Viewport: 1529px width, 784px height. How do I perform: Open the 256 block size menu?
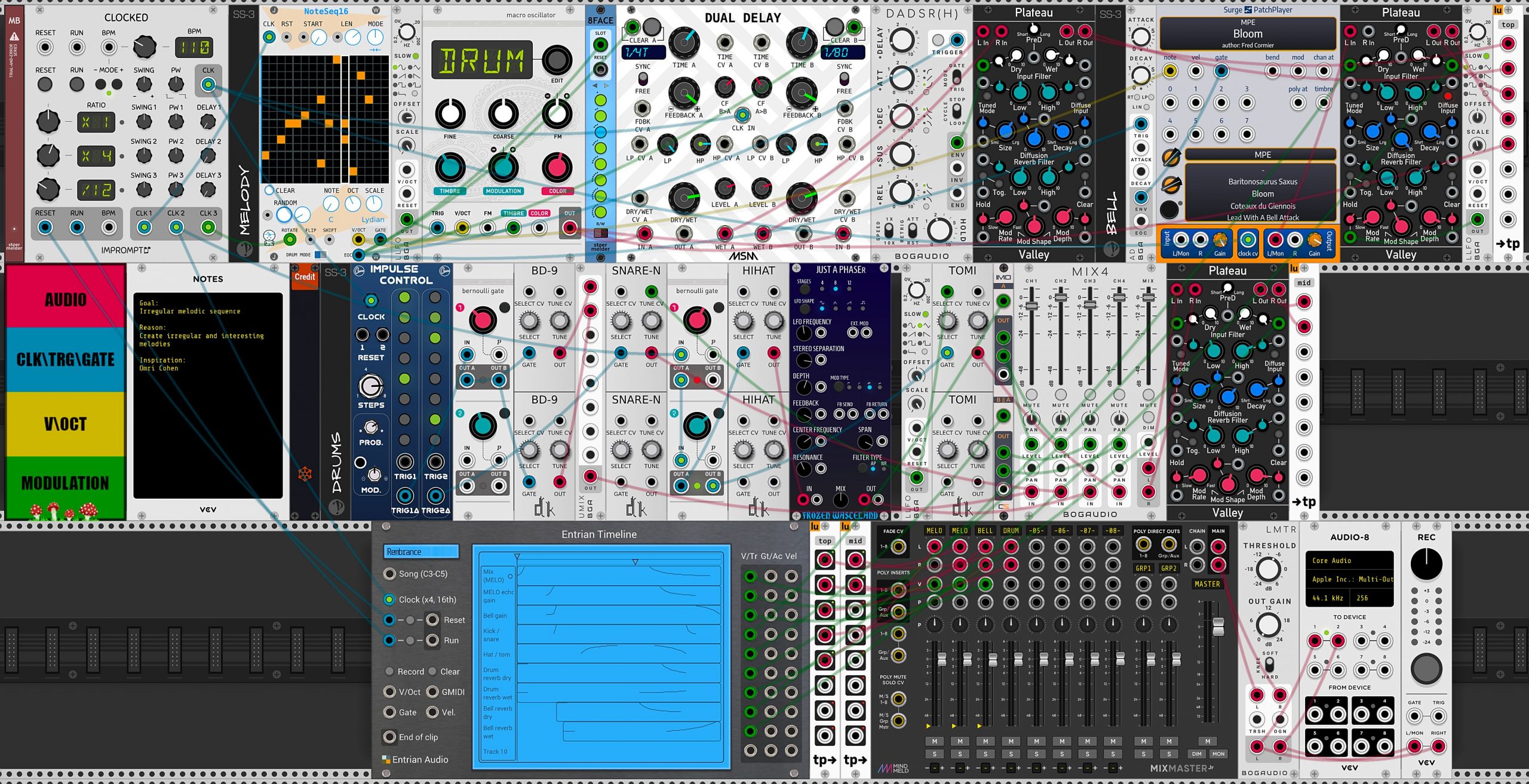click(x=1372, y=598)
